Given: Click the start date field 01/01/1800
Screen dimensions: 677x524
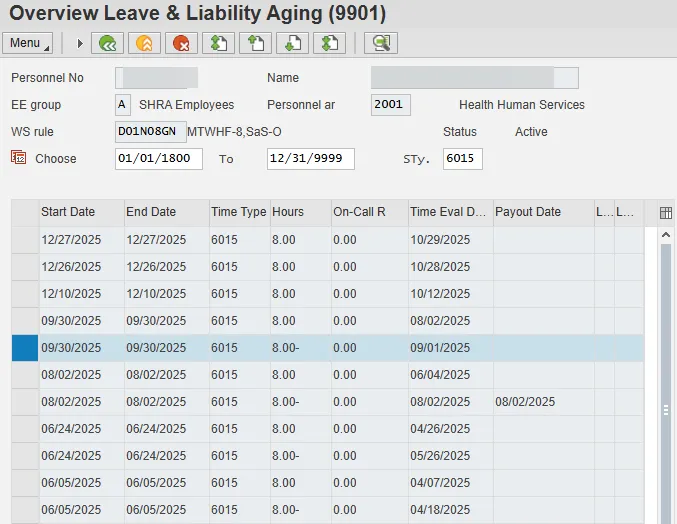Looking at the screenshot, I should 158,159.
